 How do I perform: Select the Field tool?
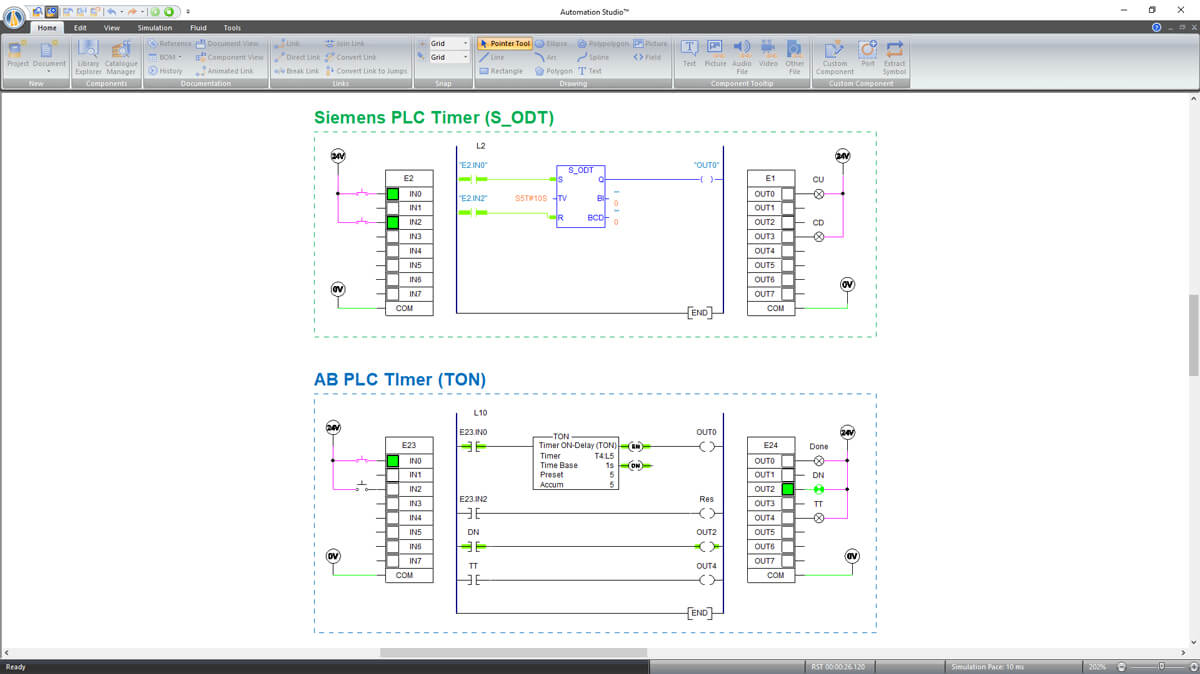[647, 57]
